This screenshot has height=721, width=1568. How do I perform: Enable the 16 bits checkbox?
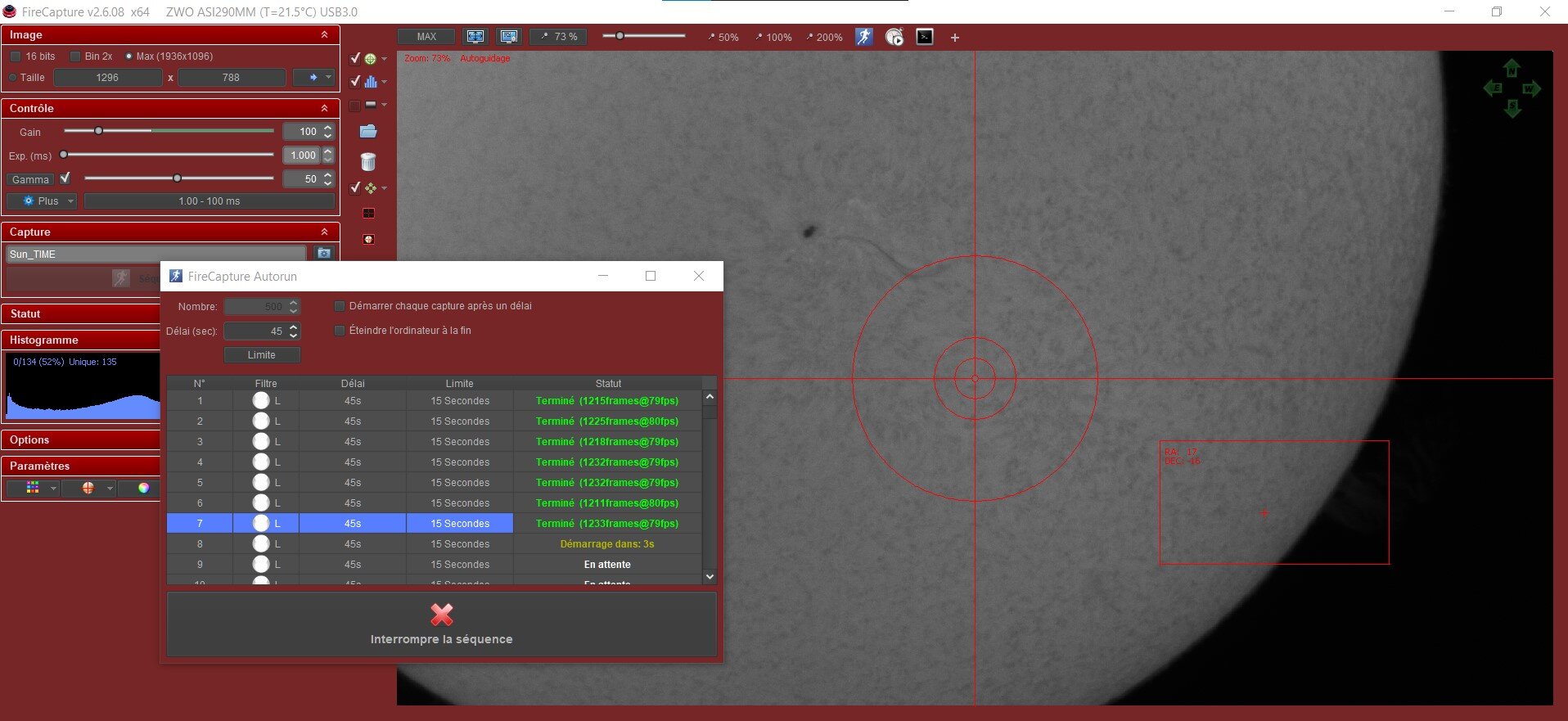(16, 56)
